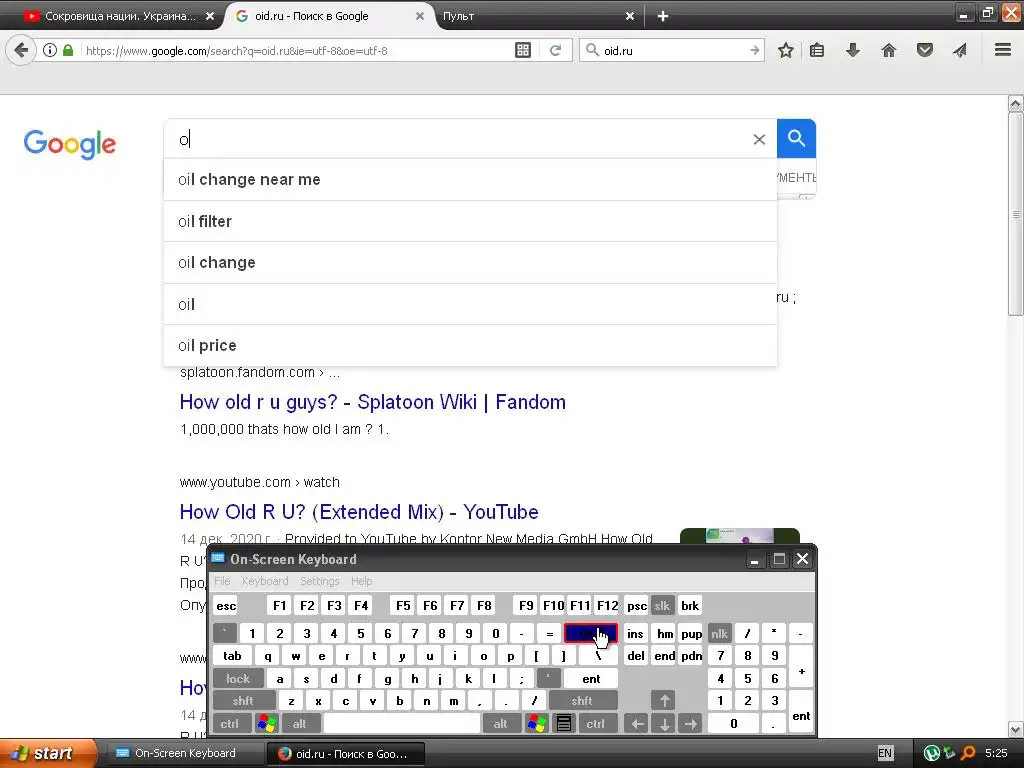1024x768 pixels.
Task: Open the Keyboard menu in On-Screen Keyboard
Action: [265, 581]
